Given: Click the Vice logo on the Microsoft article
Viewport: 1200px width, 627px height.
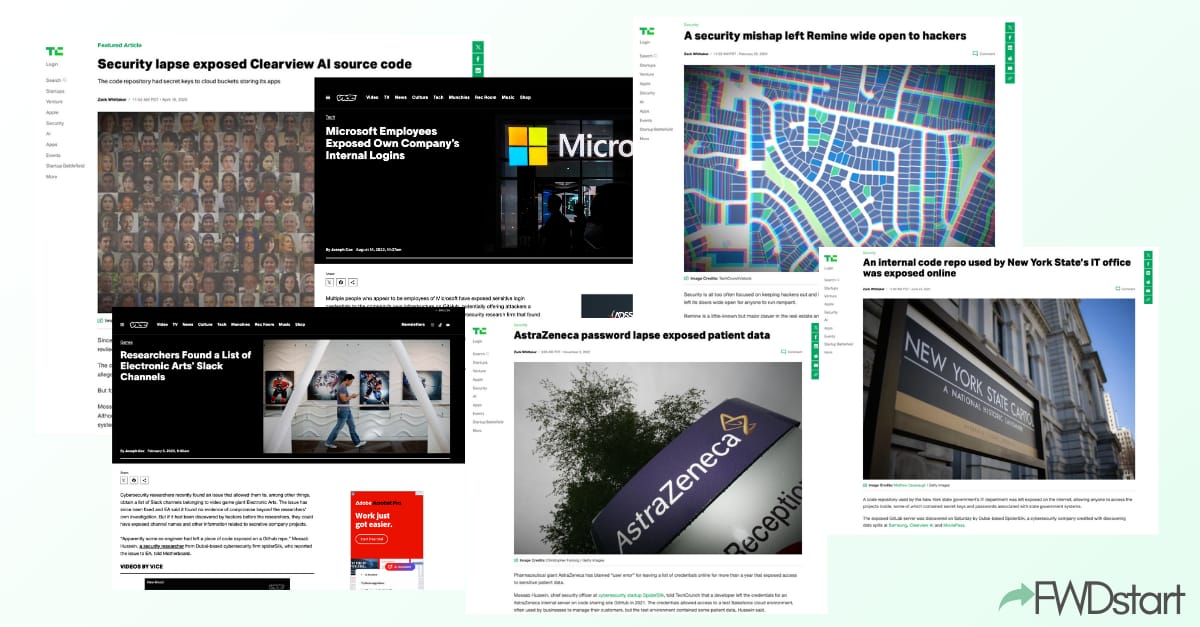Looking at the screenshot, I should (346, 97).
